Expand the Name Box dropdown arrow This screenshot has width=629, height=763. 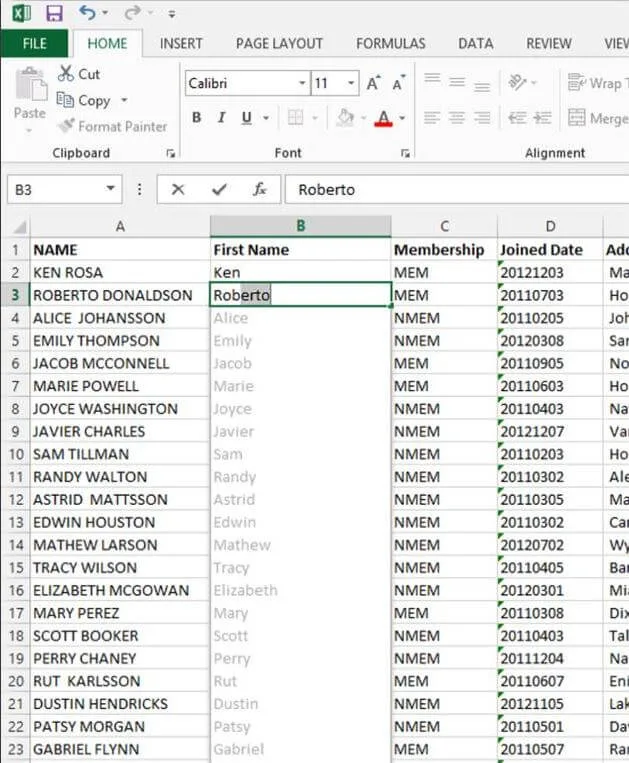pos(110,189)
